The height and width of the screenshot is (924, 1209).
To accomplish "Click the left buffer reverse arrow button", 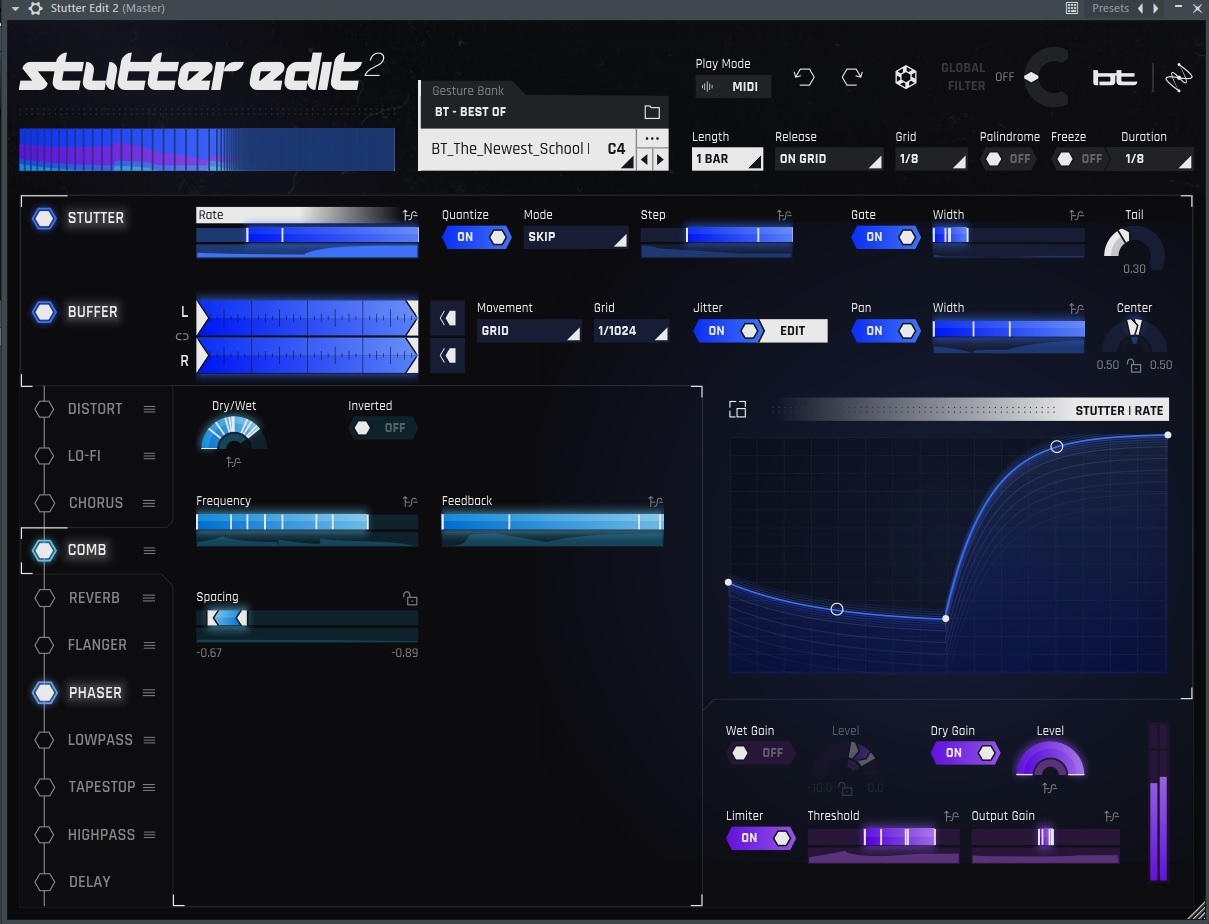I will point(448,318).
